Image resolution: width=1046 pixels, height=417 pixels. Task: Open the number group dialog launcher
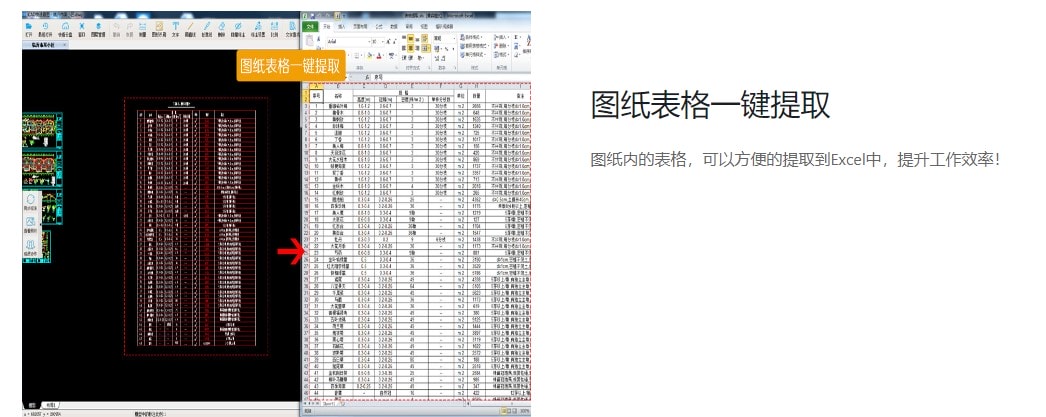pyautogui.click(x=455, y=68)
